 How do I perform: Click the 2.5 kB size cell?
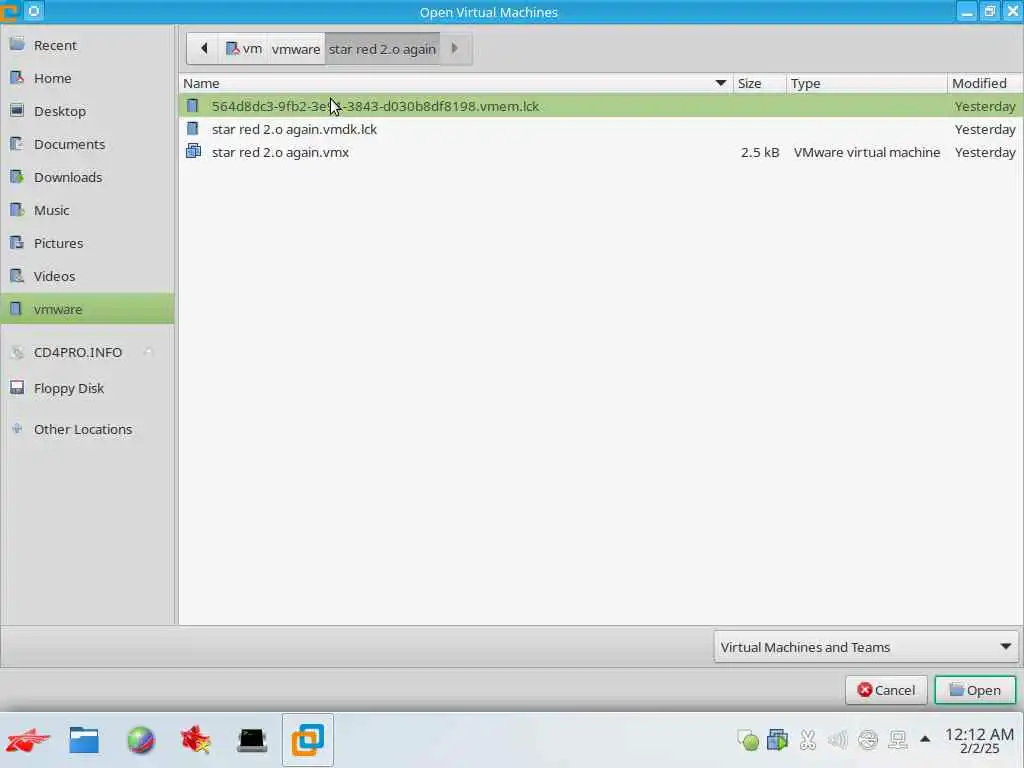(760, 152)
